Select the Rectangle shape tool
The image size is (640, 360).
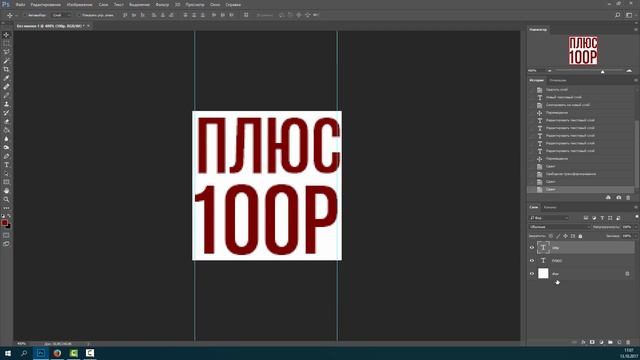pos(6,182)
